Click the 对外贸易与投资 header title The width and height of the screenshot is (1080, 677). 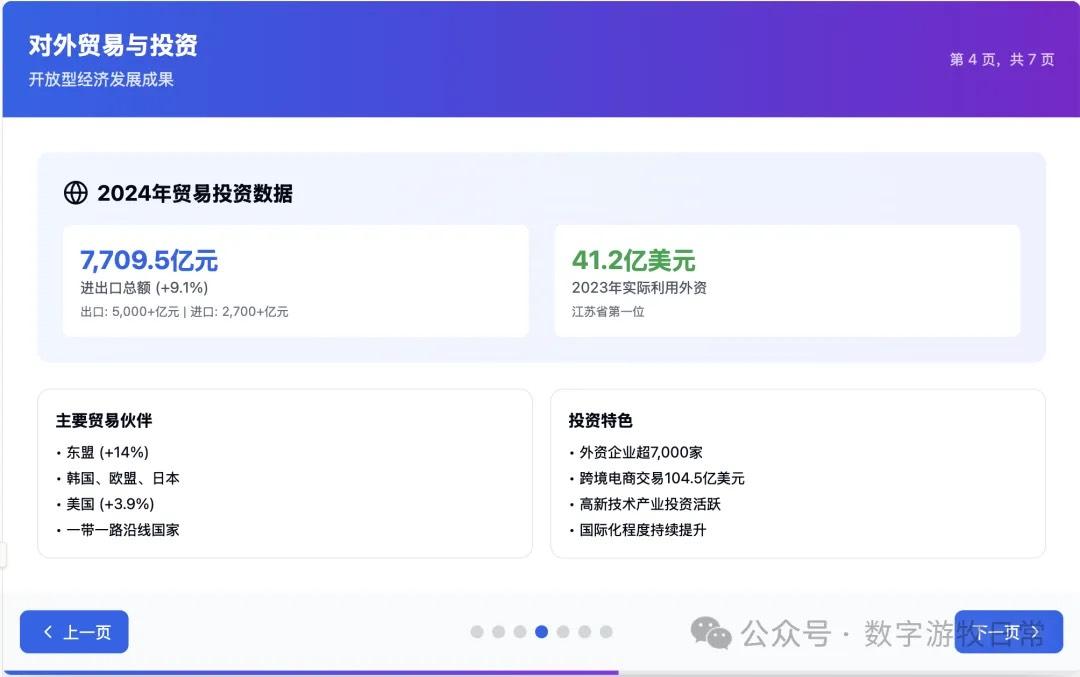(x=113, y=46)
